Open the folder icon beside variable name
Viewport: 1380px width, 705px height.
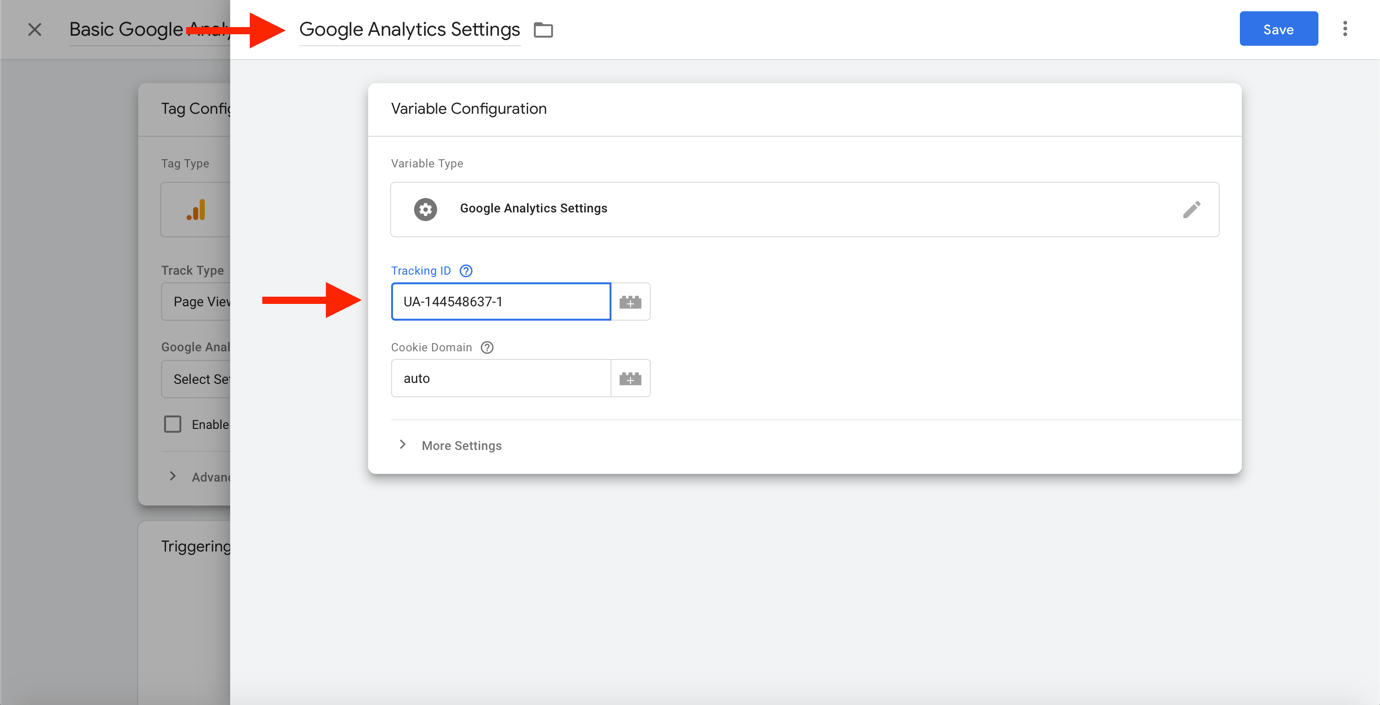click(x=543, y=30)
